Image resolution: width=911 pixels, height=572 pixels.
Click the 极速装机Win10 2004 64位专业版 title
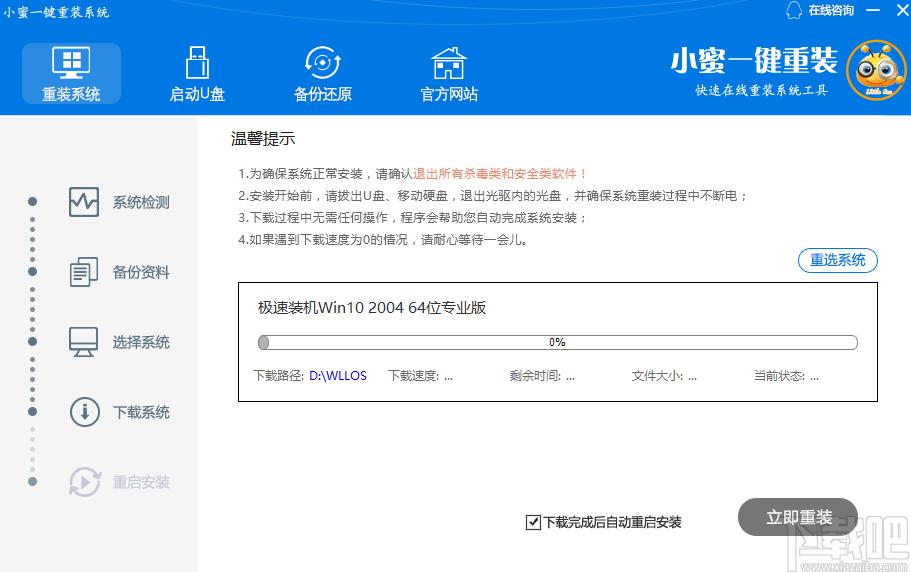[372, 308]
